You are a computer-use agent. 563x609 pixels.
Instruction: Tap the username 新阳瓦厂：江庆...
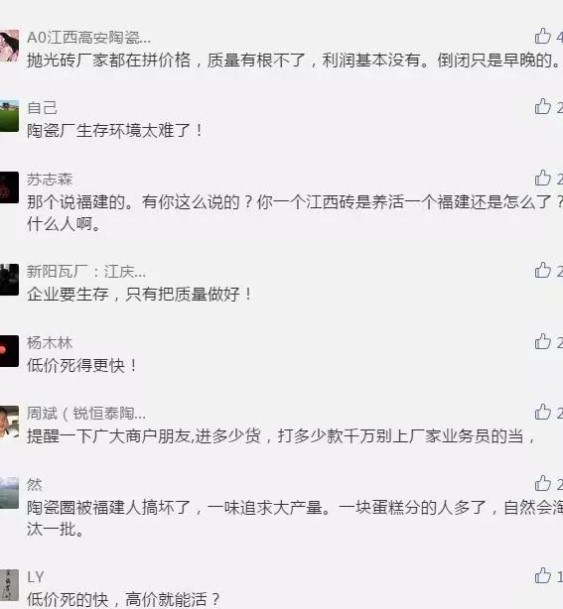[x=86, y=271]
